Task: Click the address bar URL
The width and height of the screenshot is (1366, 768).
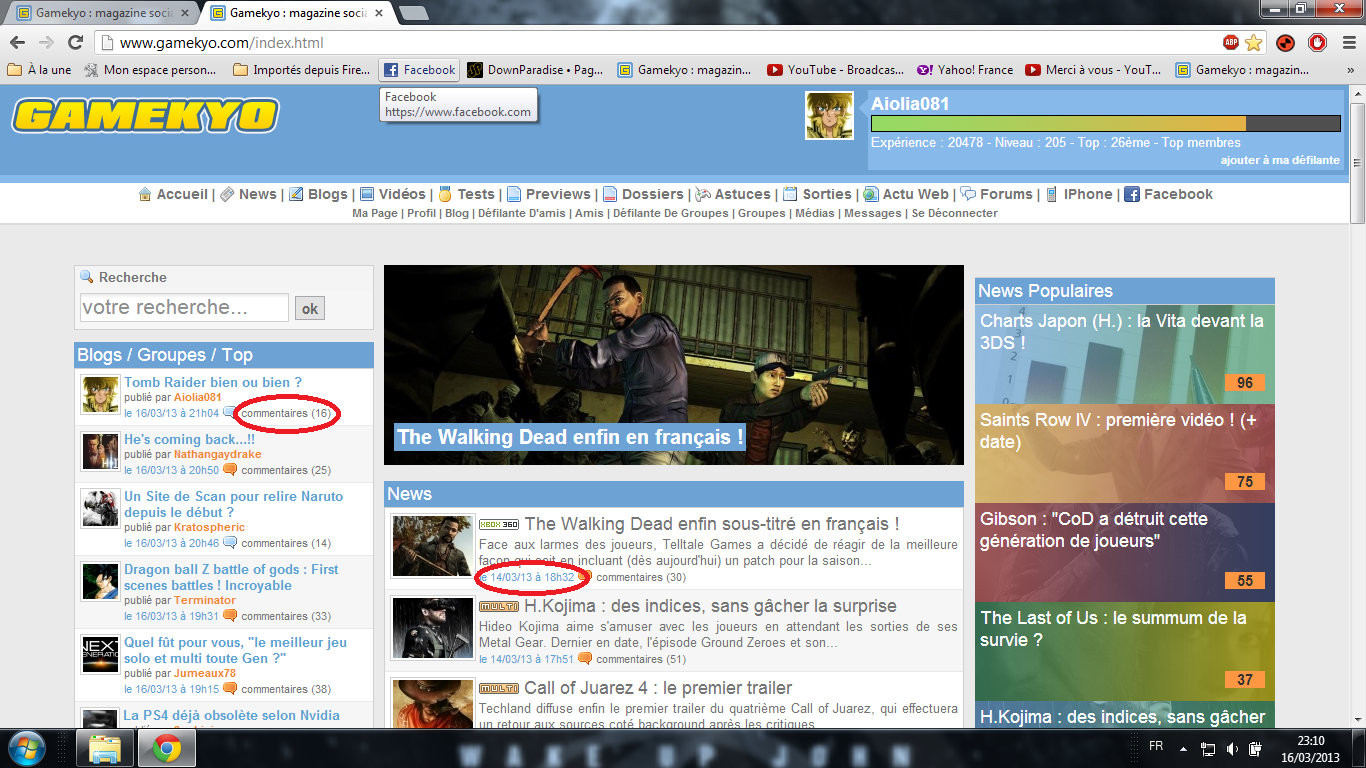Action: (x=222, y=43)
